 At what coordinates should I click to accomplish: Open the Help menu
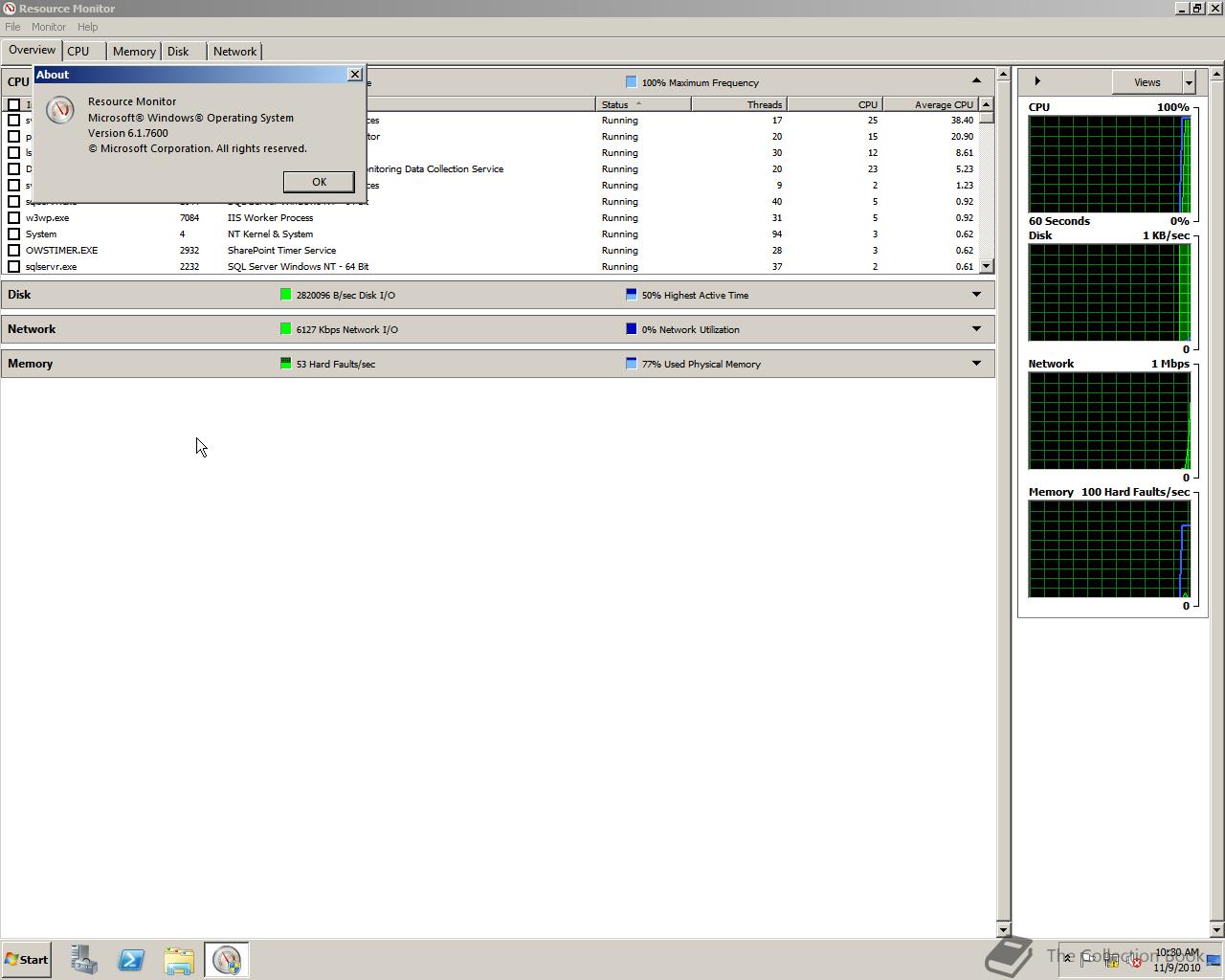click(x=88, y=27)
